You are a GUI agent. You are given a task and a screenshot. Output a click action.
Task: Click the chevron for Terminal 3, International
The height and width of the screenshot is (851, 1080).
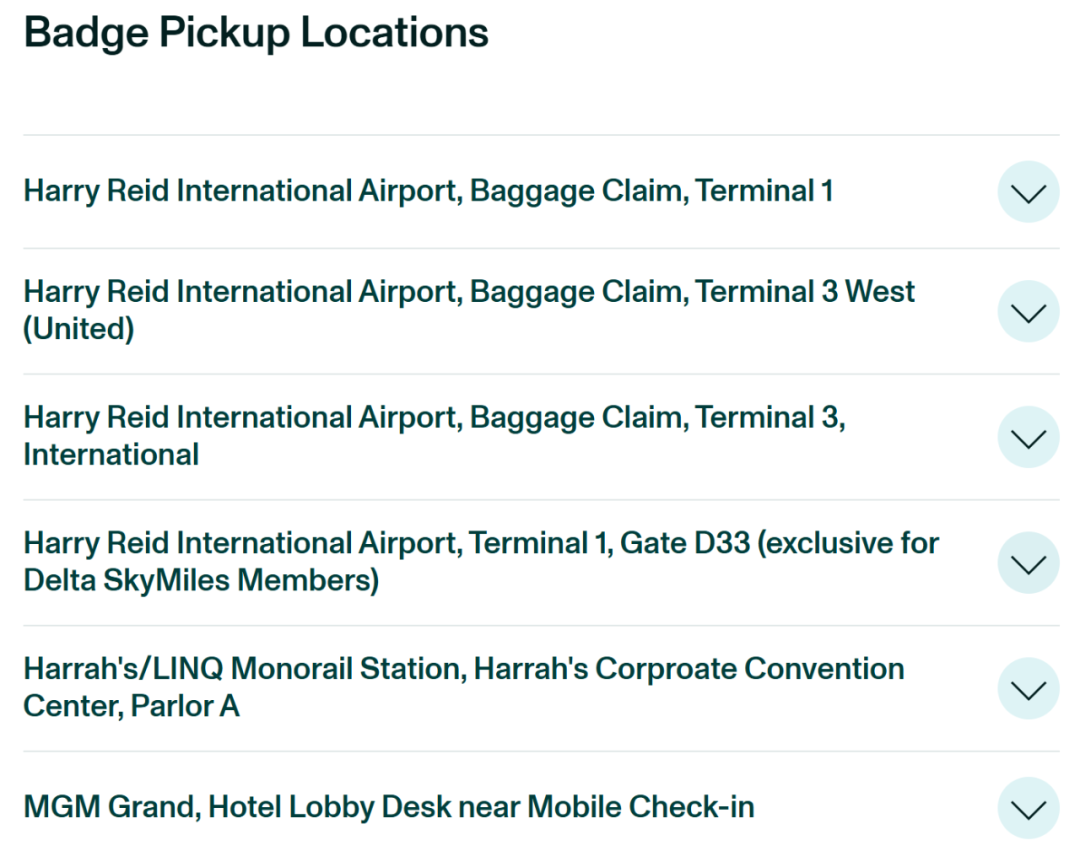(x=1028, y=437)
